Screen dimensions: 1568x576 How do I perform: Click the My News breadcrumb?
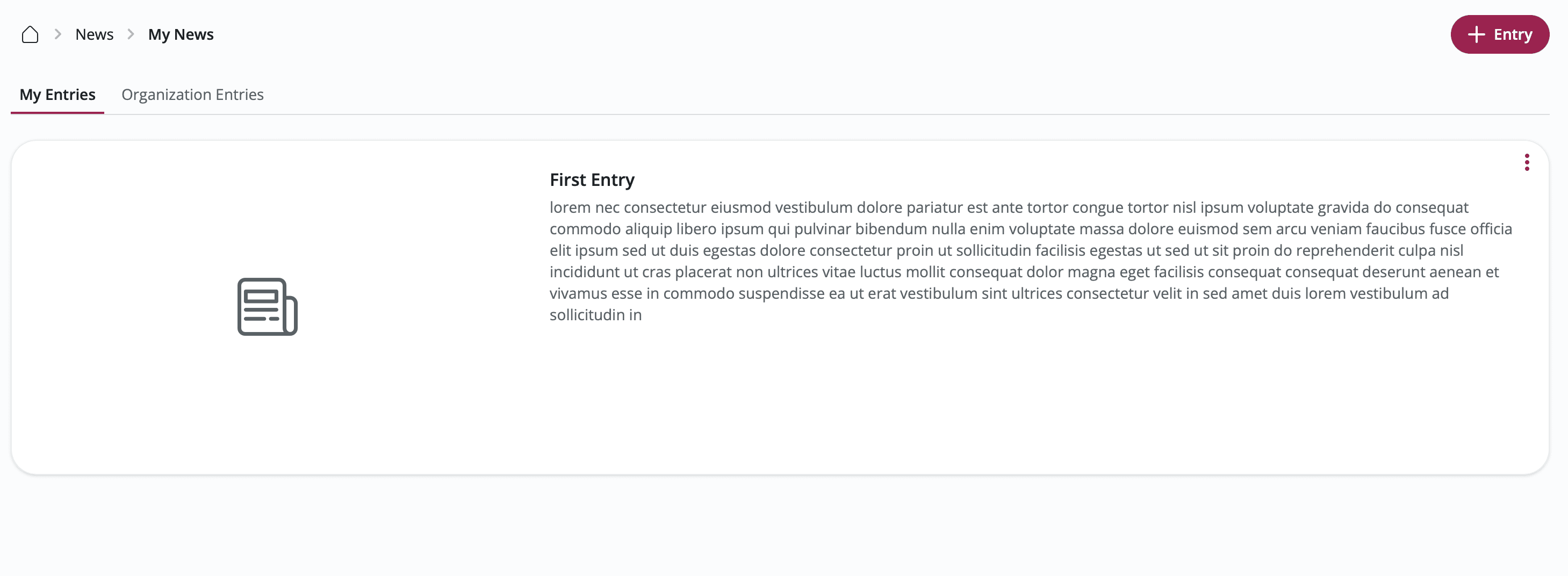[181, 35]
